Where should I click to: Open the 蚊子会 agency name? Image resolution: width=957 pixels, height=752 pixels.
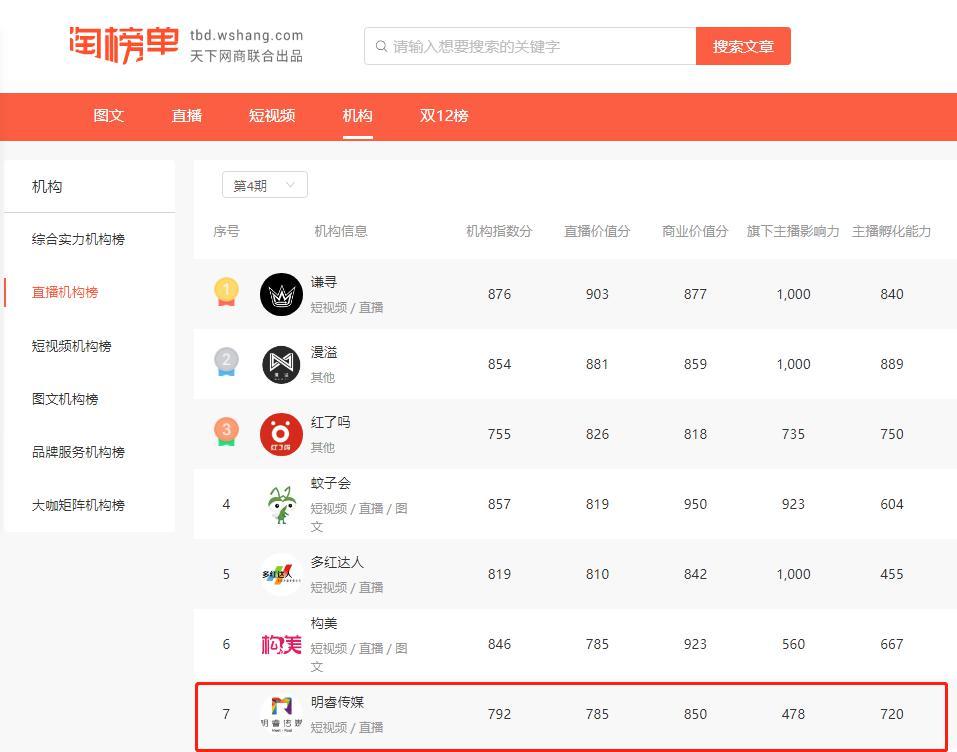[331, 483]
